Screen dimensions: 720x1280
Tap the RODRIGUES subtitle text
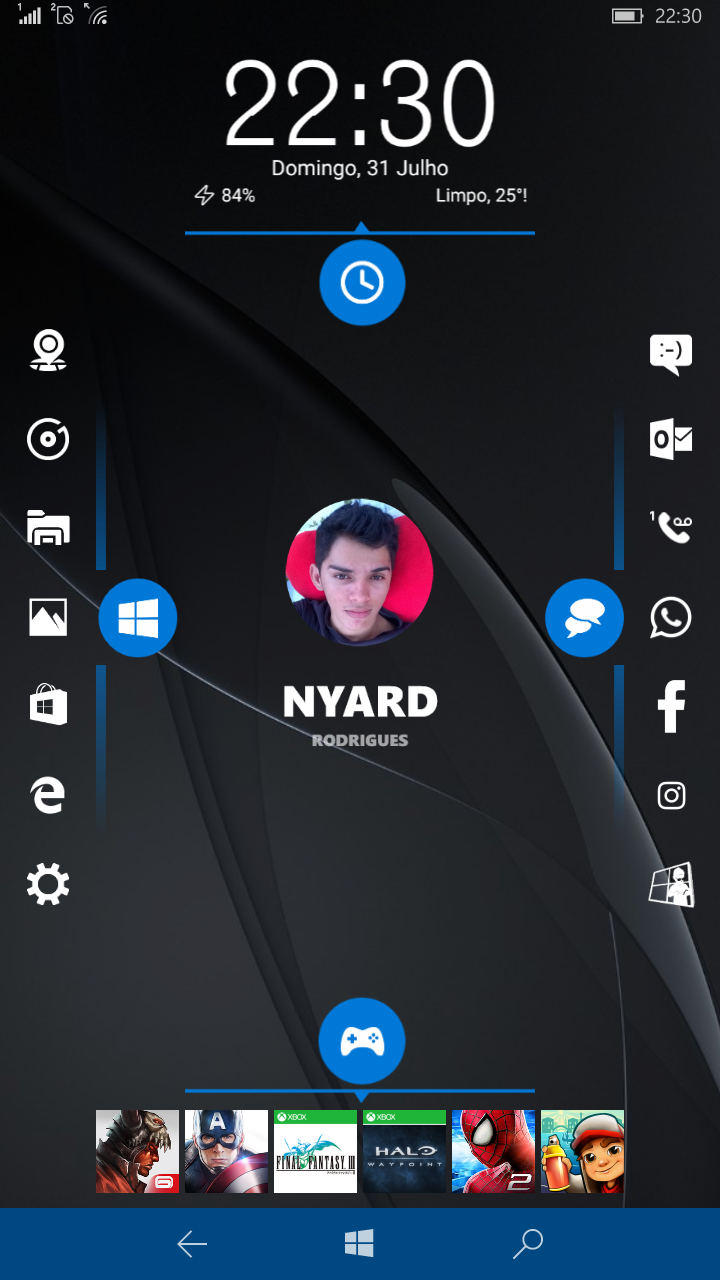click(360, 741)
